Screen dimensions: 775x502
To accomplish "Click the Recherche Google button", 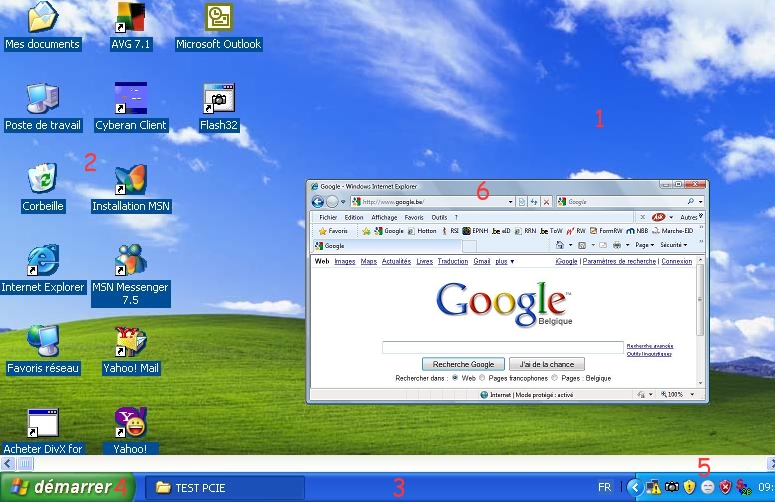I will click(x=463, y=364).
